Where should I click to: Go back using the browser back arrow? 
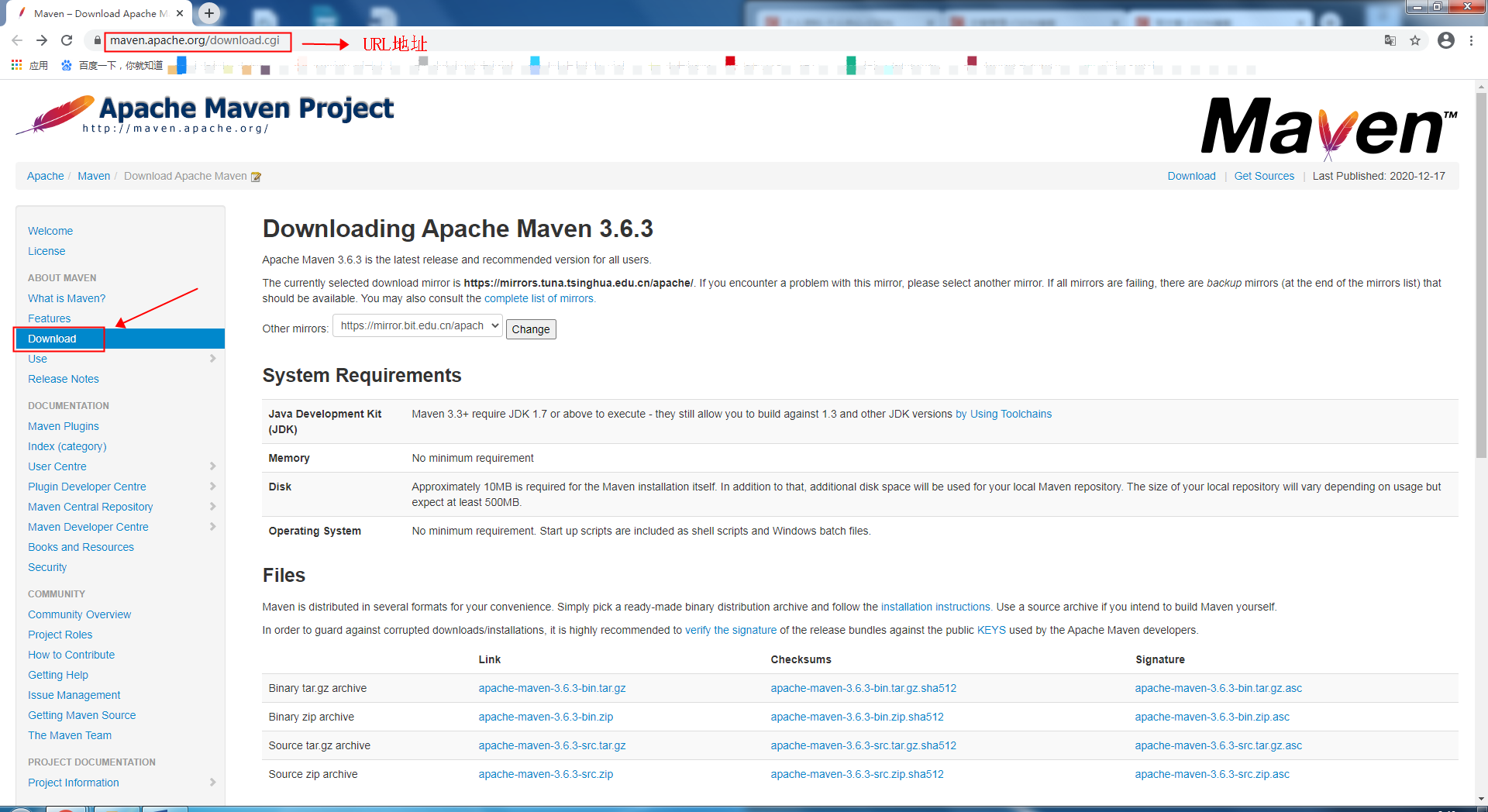tap(17, 40)
